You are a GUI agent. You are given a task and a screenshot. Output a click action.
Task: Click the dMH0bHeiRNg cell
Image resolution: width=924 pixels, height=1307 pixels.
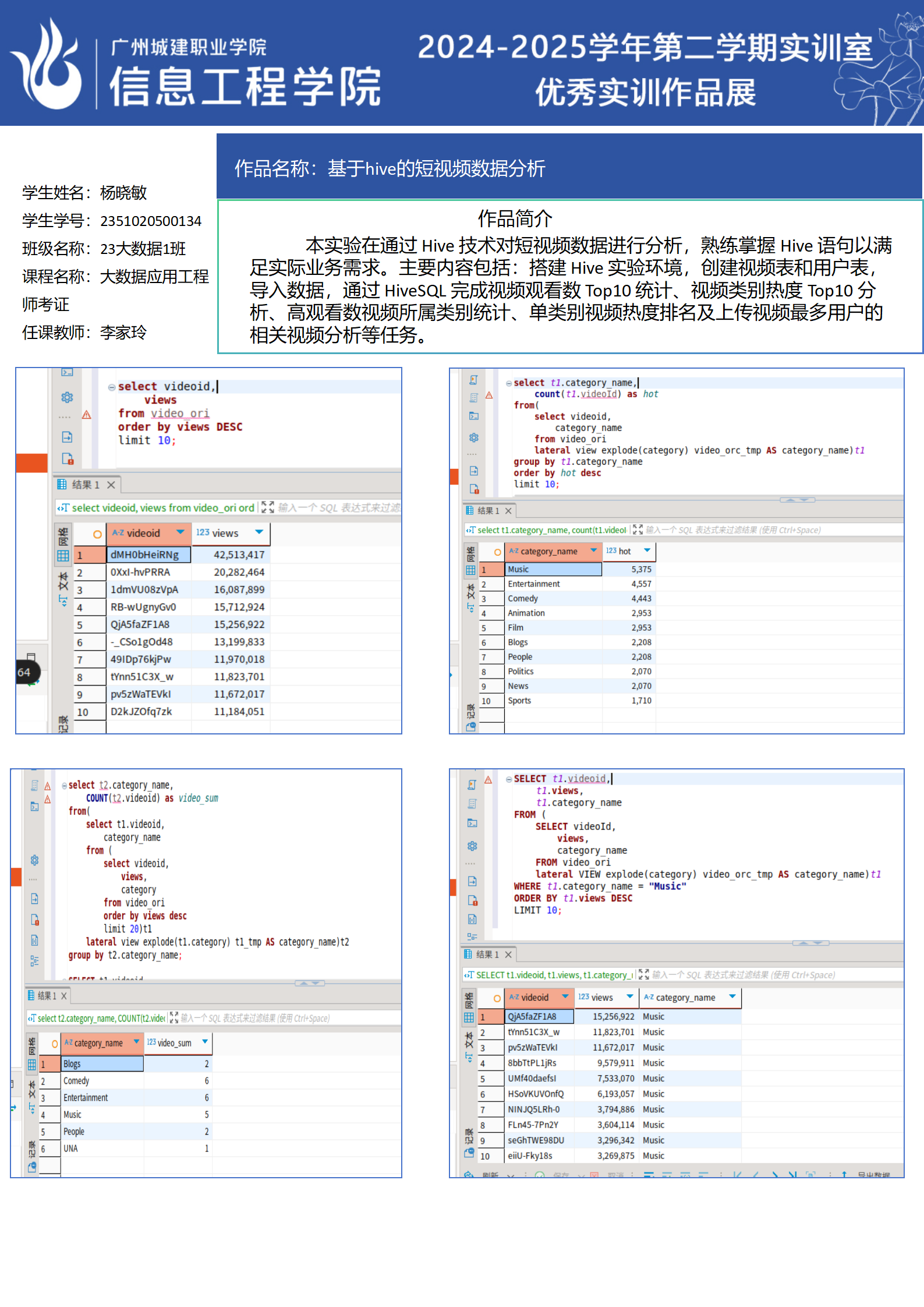click(x=148, y=554)
